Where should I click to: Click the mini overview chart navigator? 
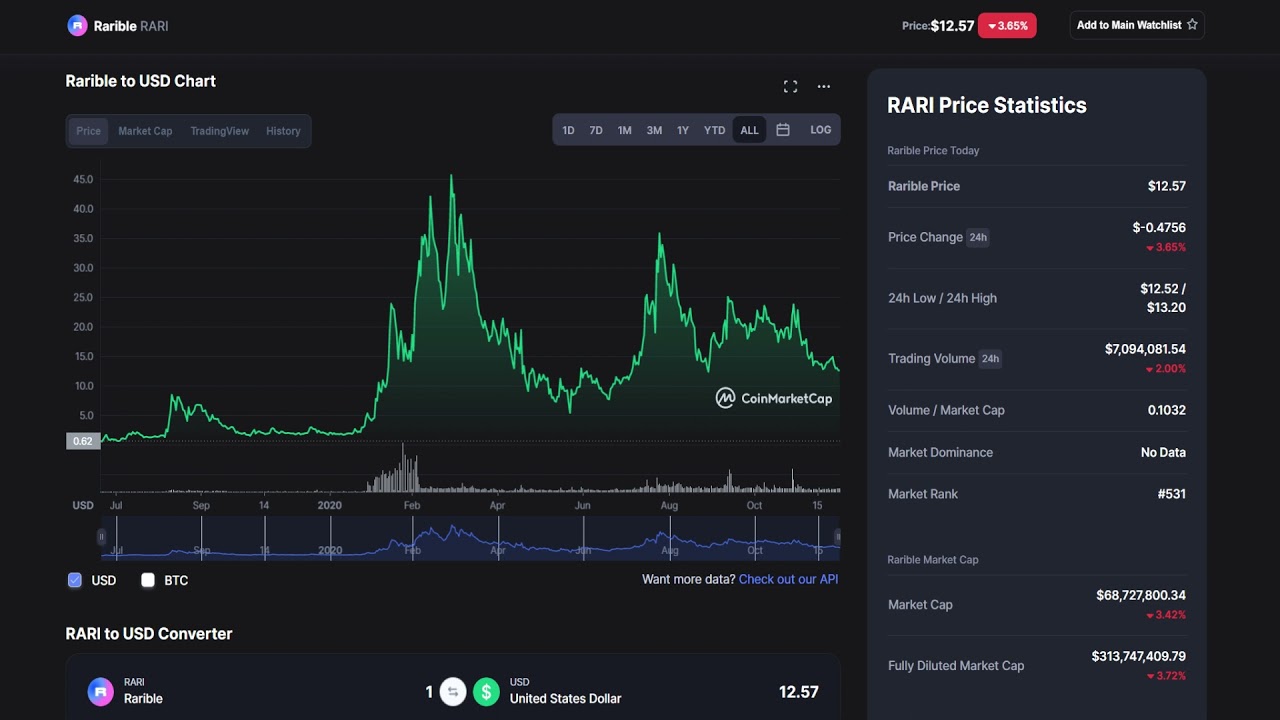pyautogui.click(x=469, y=538)
